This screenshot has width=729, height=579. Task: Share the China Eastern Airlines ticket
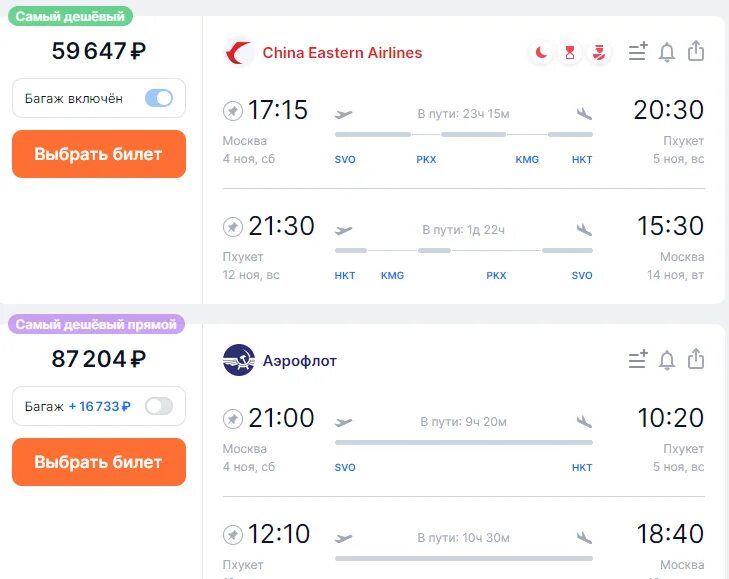696,51
